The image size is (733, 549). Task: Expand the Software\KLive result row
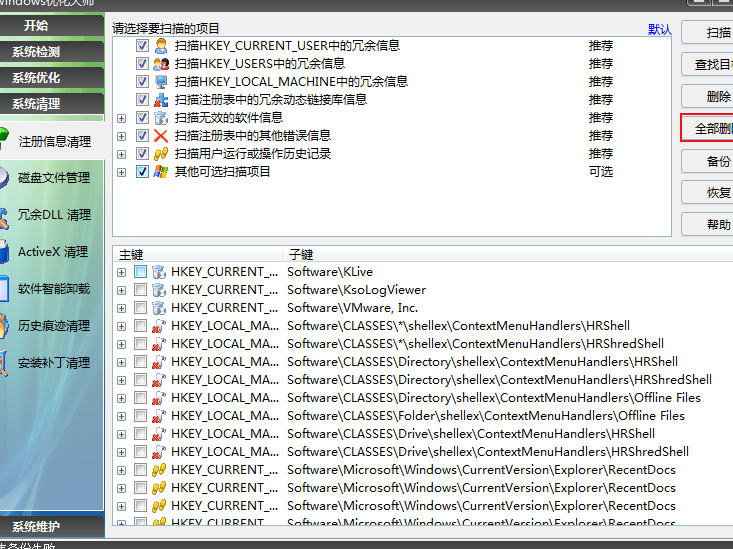coord(122,272)
